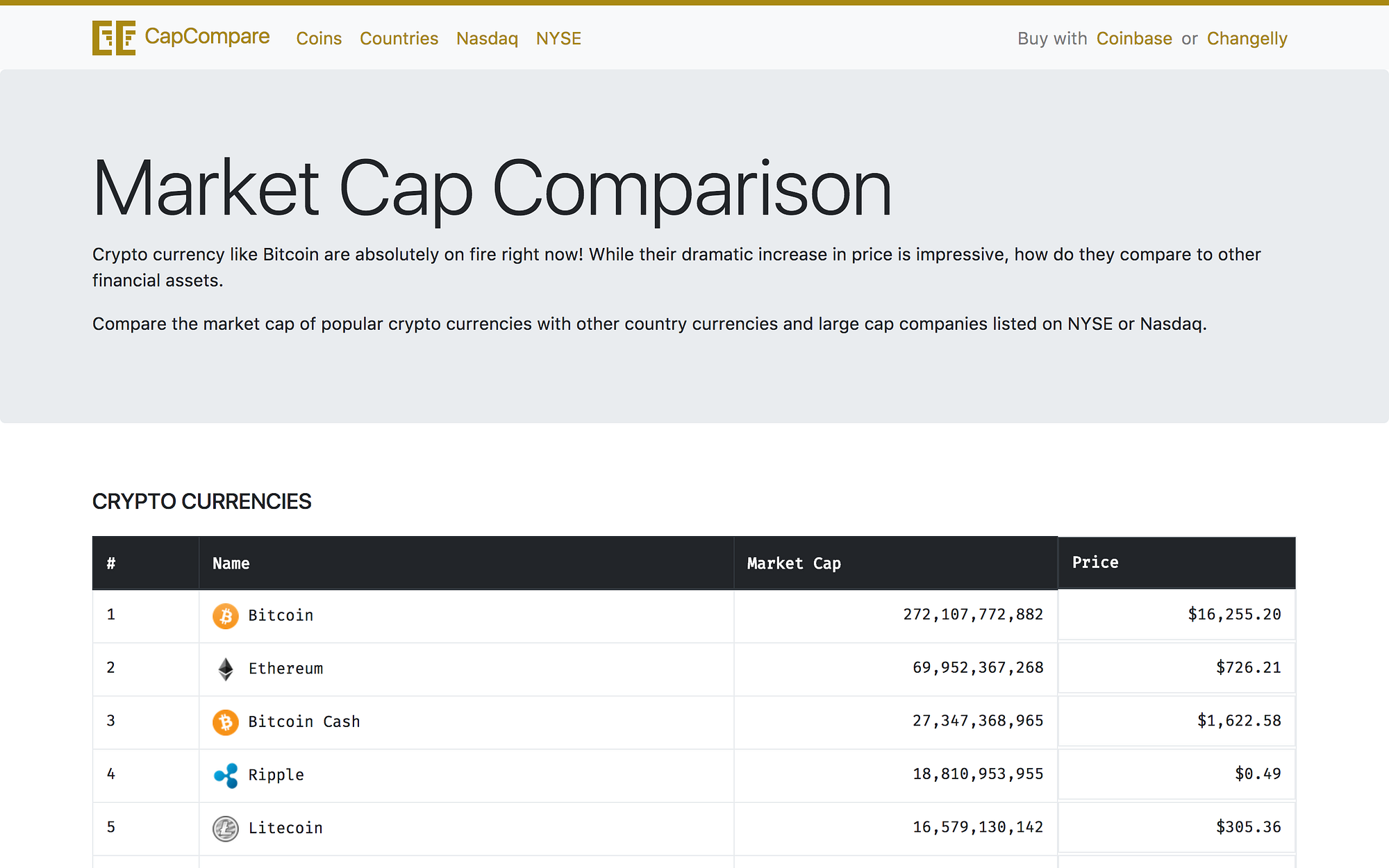Open the Coinbase purchase link
Screen dimensions: 1389x868
click(x=1133, y=39)
